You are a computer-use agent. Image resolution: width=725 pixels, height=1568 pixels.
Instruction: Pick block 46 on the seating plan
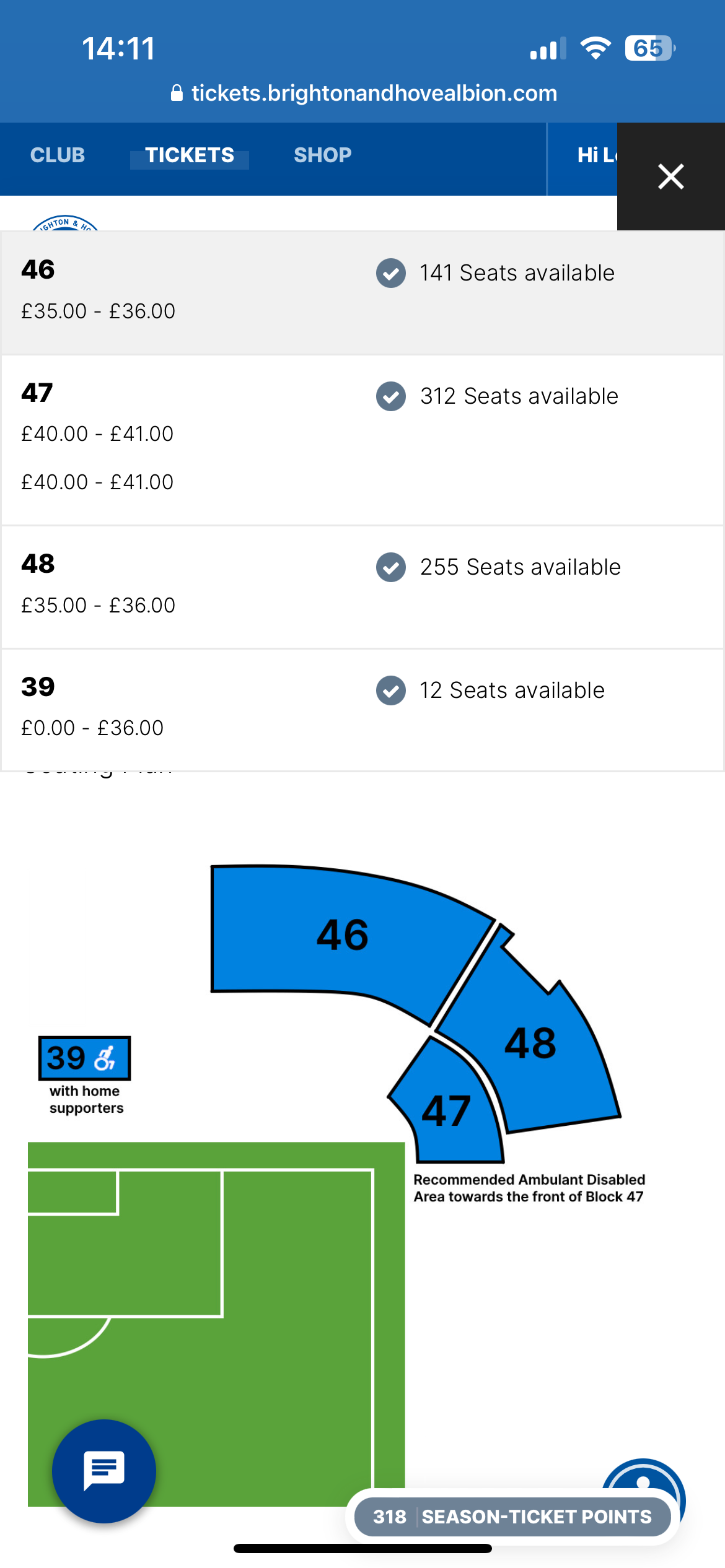click(x=343, y=935)
